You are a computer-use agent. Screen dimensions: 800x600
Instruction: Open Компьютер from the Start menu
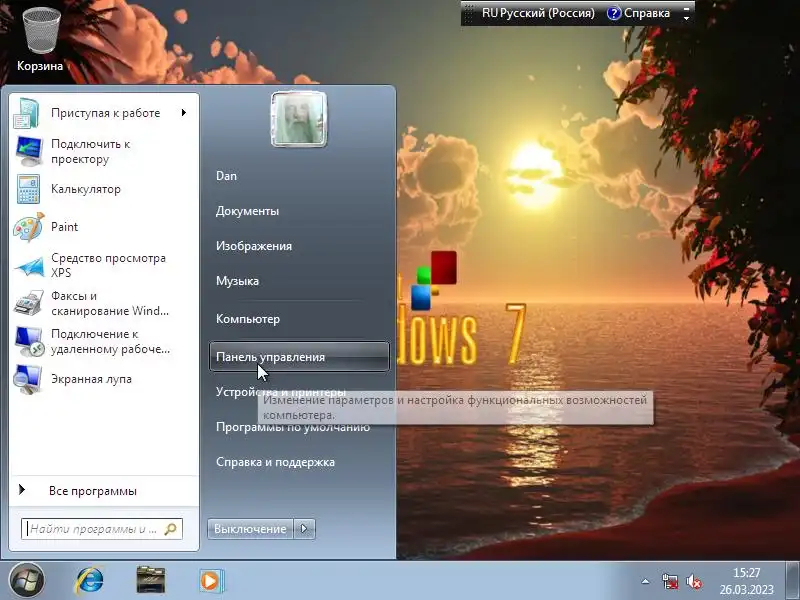click(x=248, y=319)
